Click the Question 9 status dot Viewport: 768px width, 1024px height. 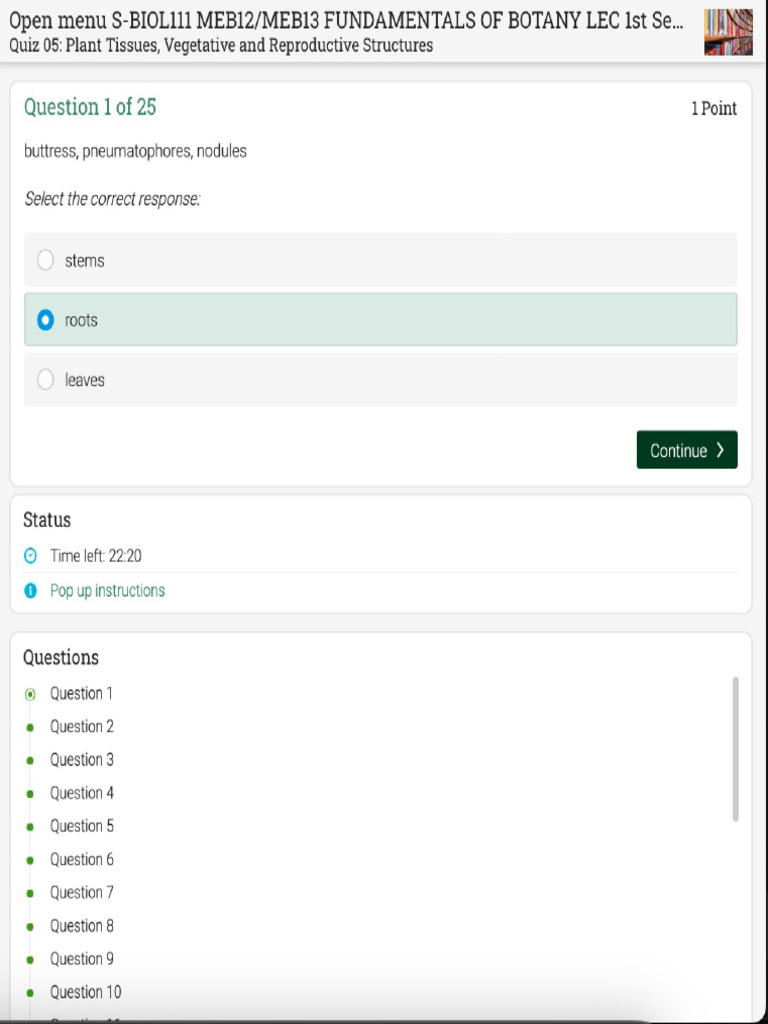coord(31,959)
